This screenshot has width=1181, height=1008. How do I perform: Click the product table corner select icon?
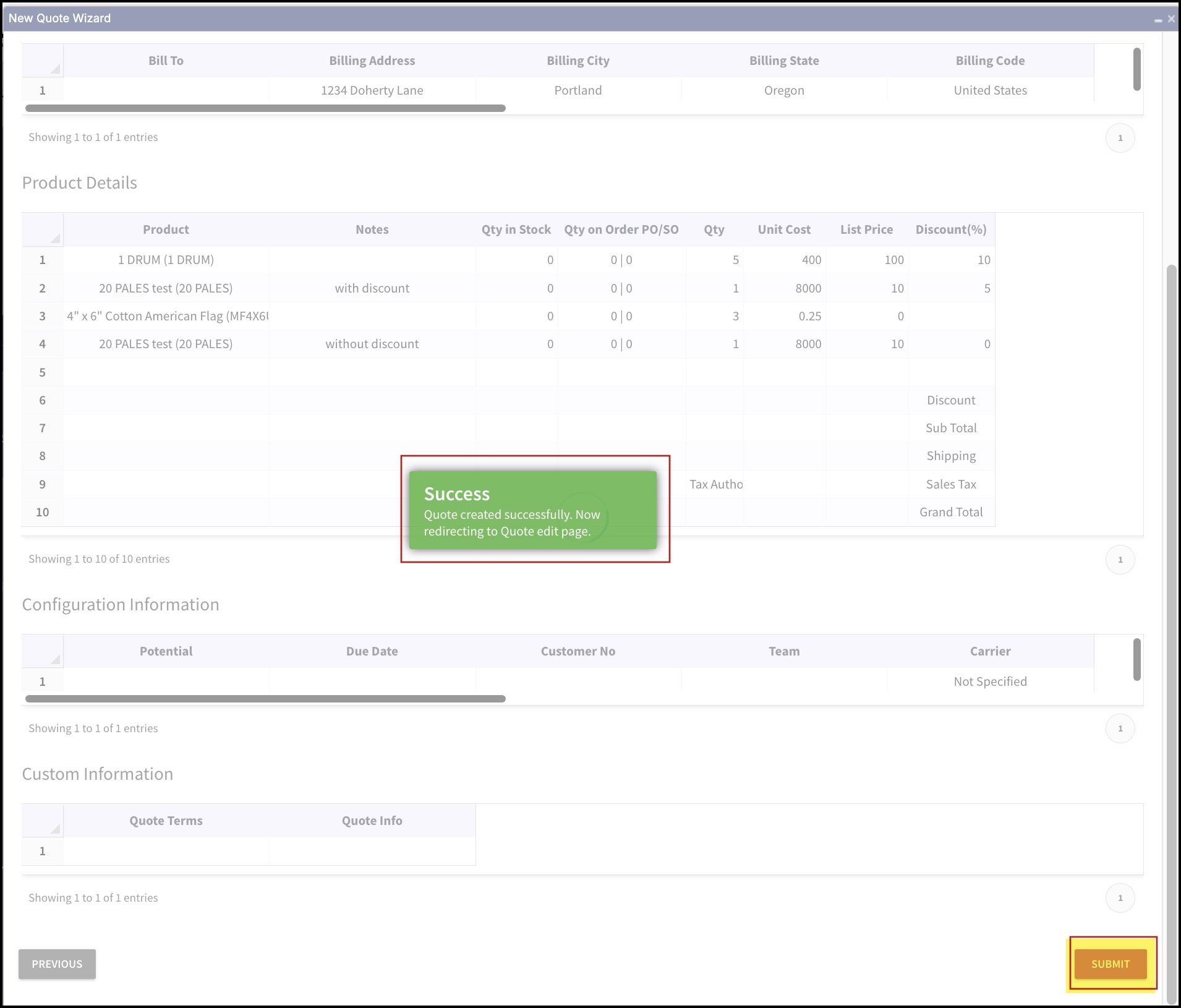[x=55, y=237]
